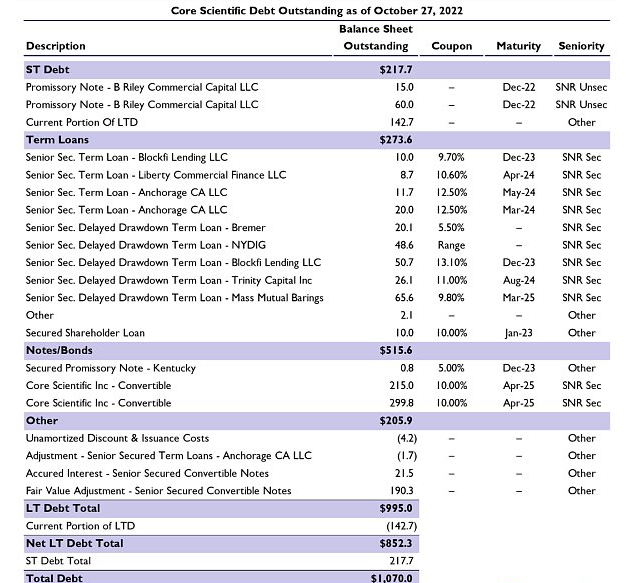
Task: Click the '(4.2)' unamortized discount value
Action: click(x=407, y=438)
